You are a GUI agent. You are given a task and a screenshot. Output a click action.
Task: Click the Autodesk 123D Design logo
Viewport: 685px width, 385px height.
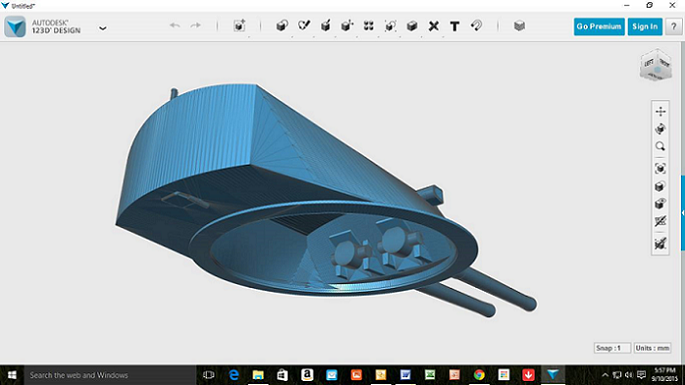15,27
